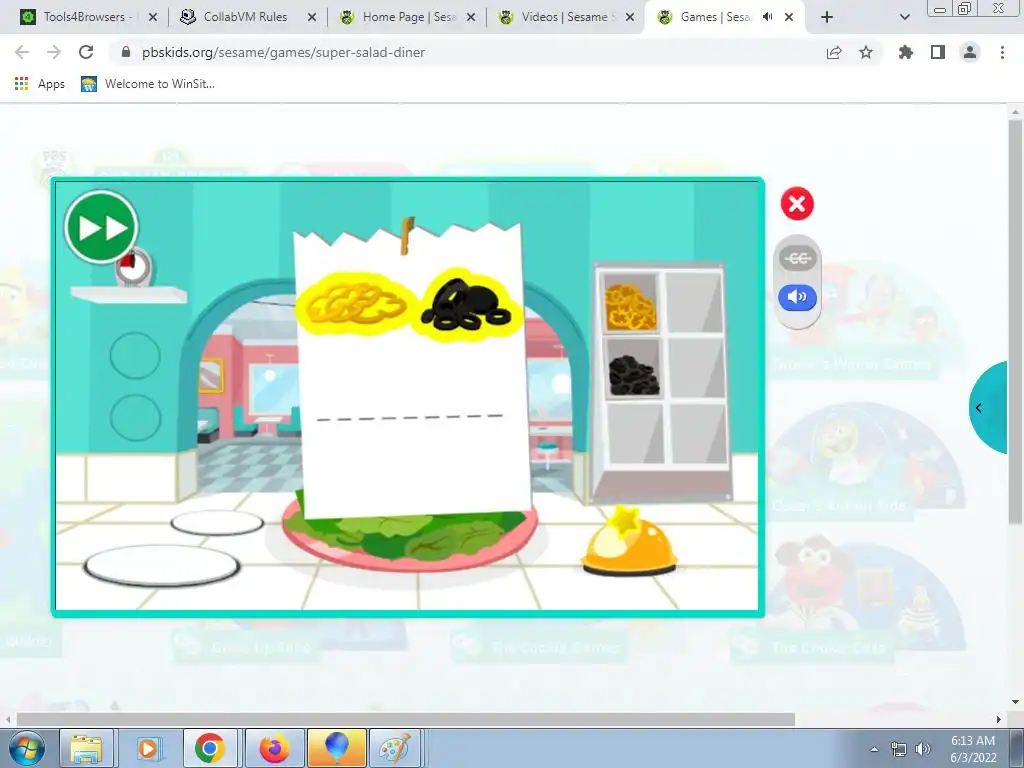
Task: Open the balloon app in taskbar
Action: click(x=336, y=748)
